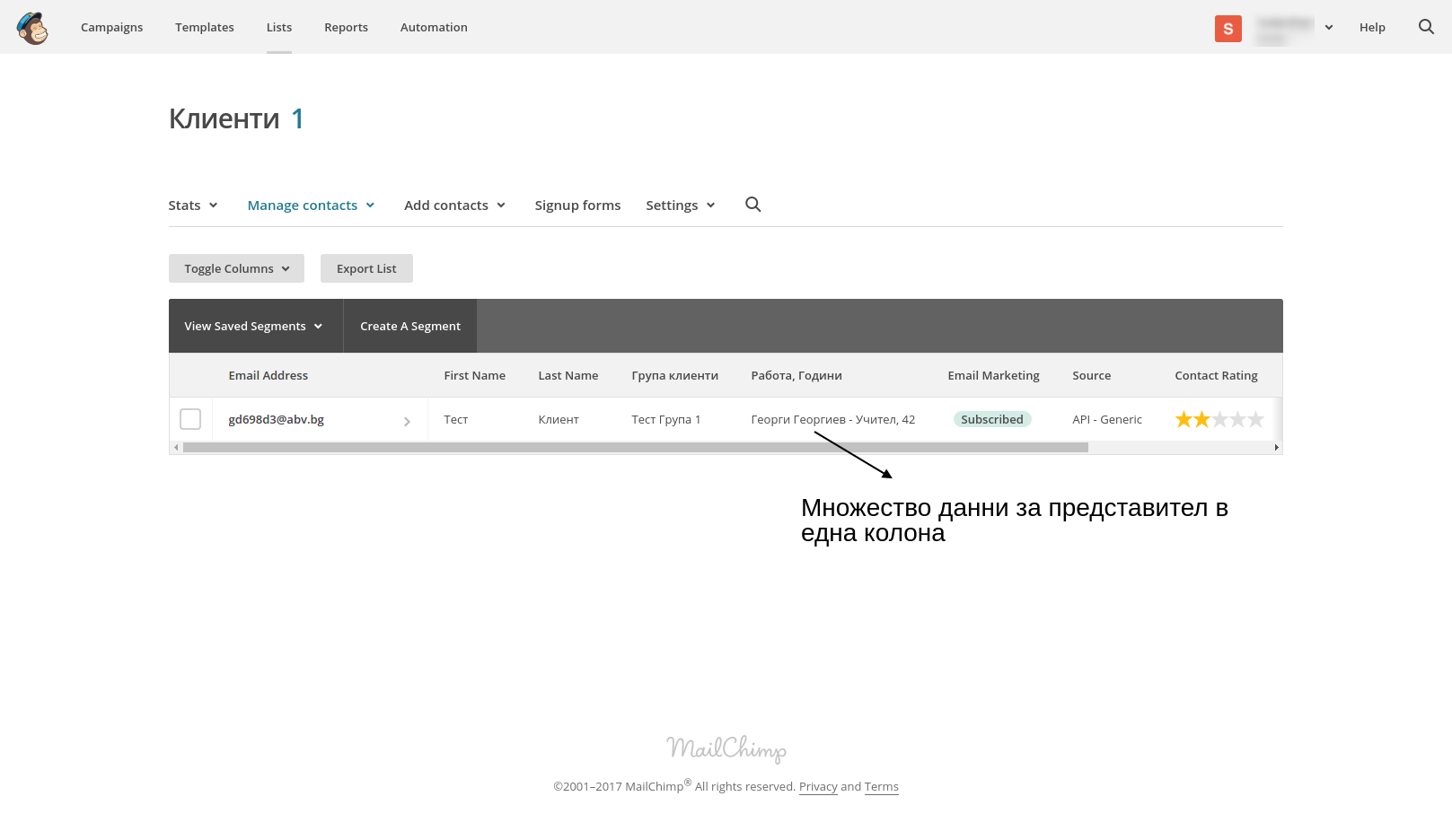This screenshot has height=840, width=1452.
Task: Click scrollbar left arrow
Action: tap(176, 447)
